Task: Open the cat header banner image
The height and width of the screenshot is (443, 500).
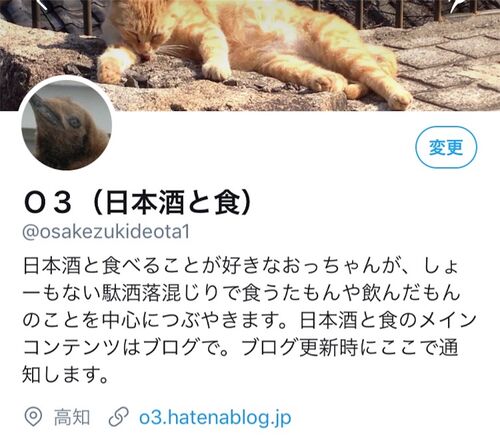Action: 250,55
